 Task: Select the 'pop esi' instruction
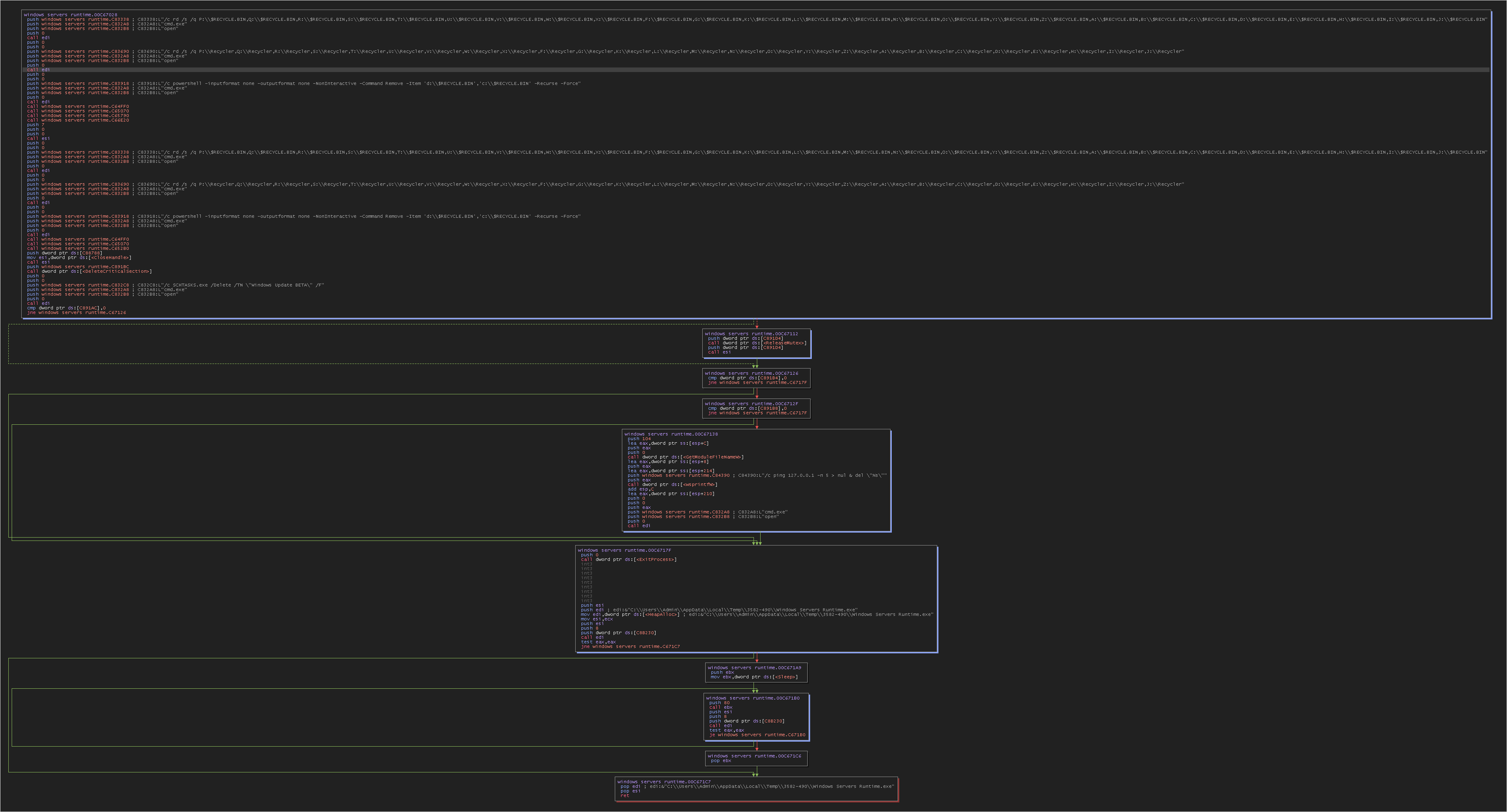(x=631, y=791)
